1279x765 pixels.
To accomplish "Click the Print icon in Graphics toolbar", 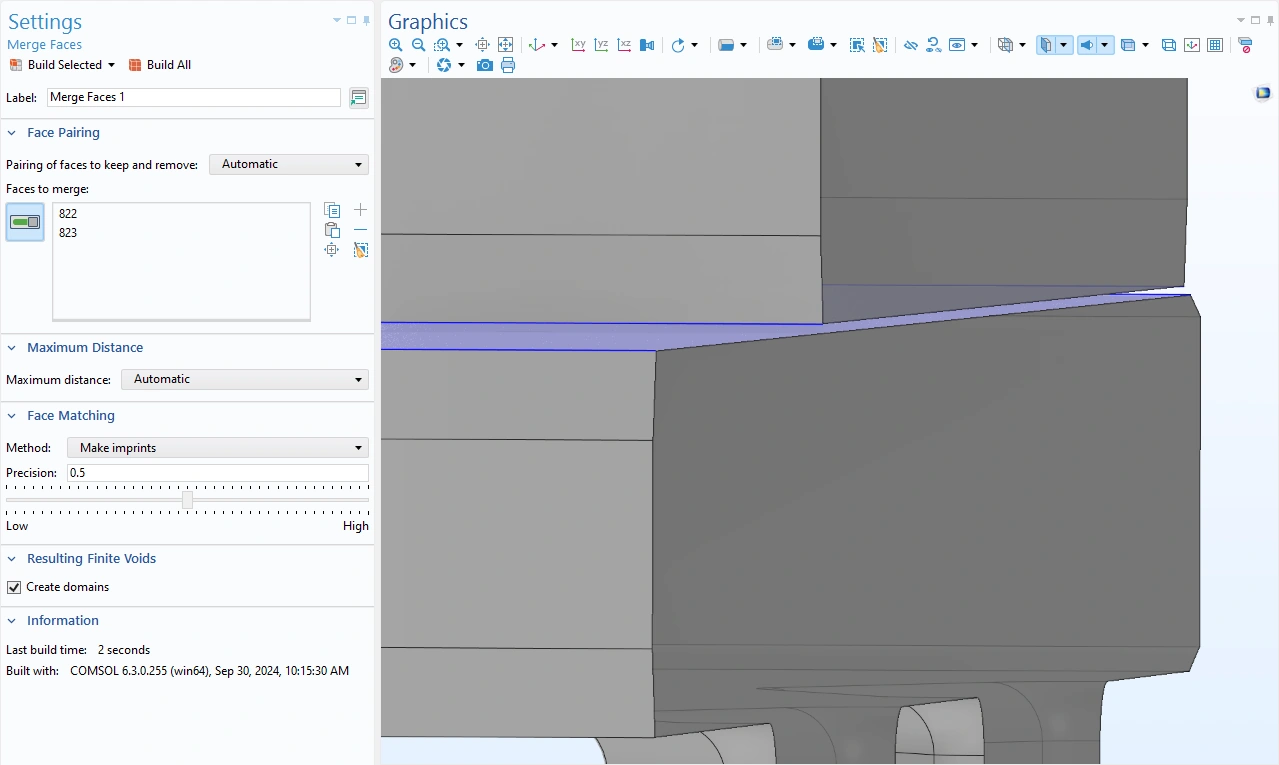I will (508, 65).
